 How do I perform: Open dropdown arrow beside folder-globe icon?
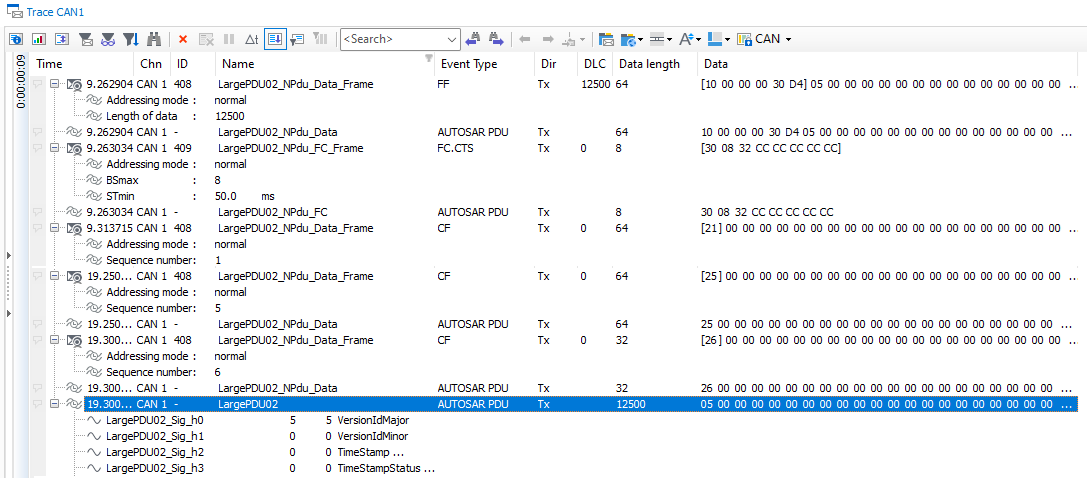pos(641,40)
